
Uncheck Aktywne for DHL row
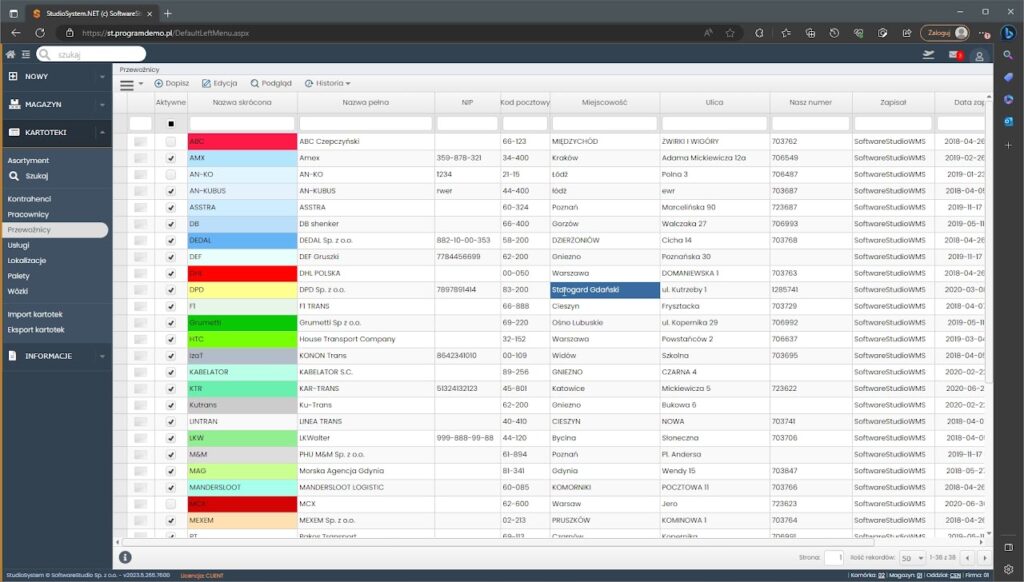170,273
